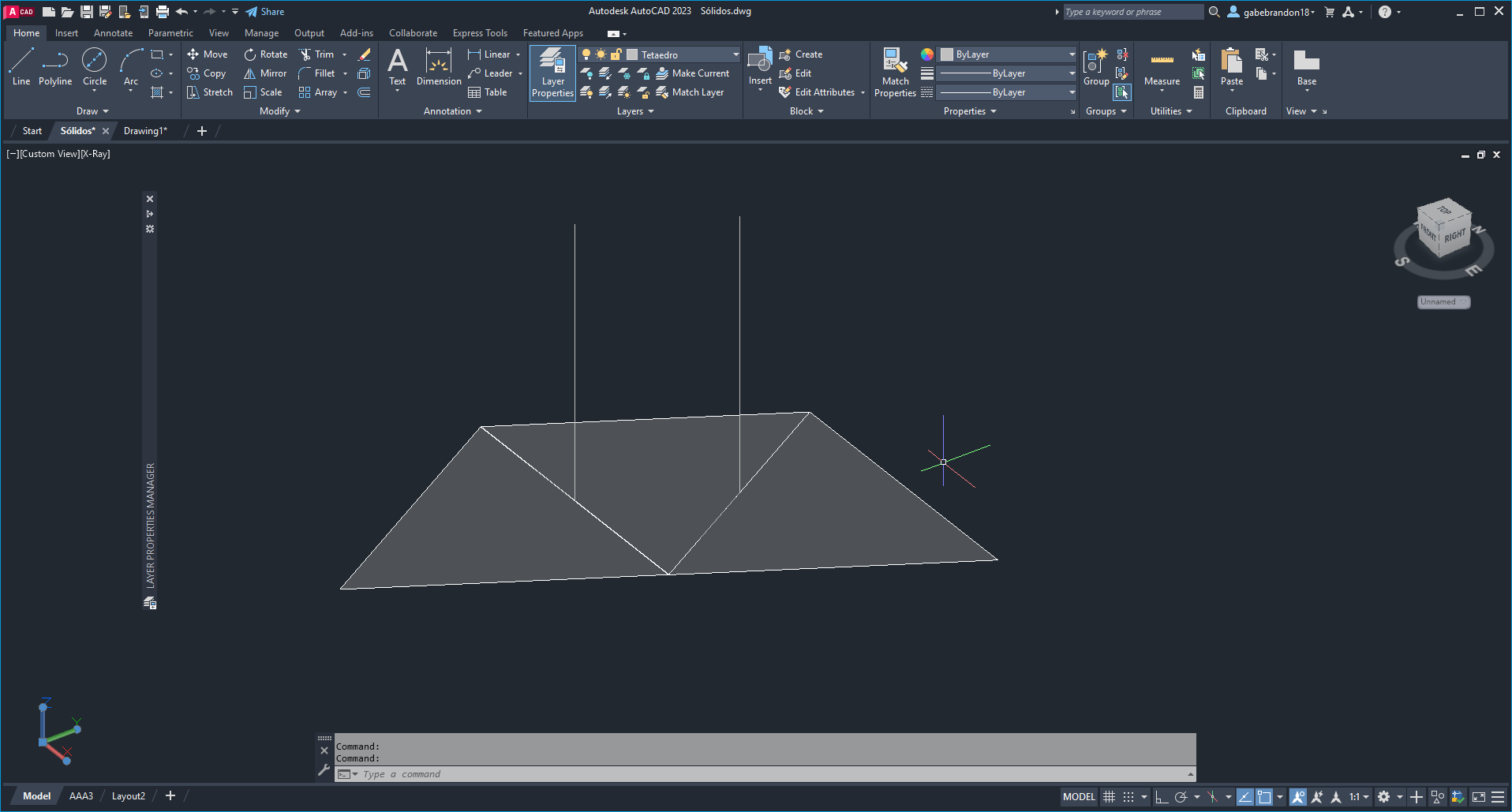Click the Match Properties tool

[895, 73]
